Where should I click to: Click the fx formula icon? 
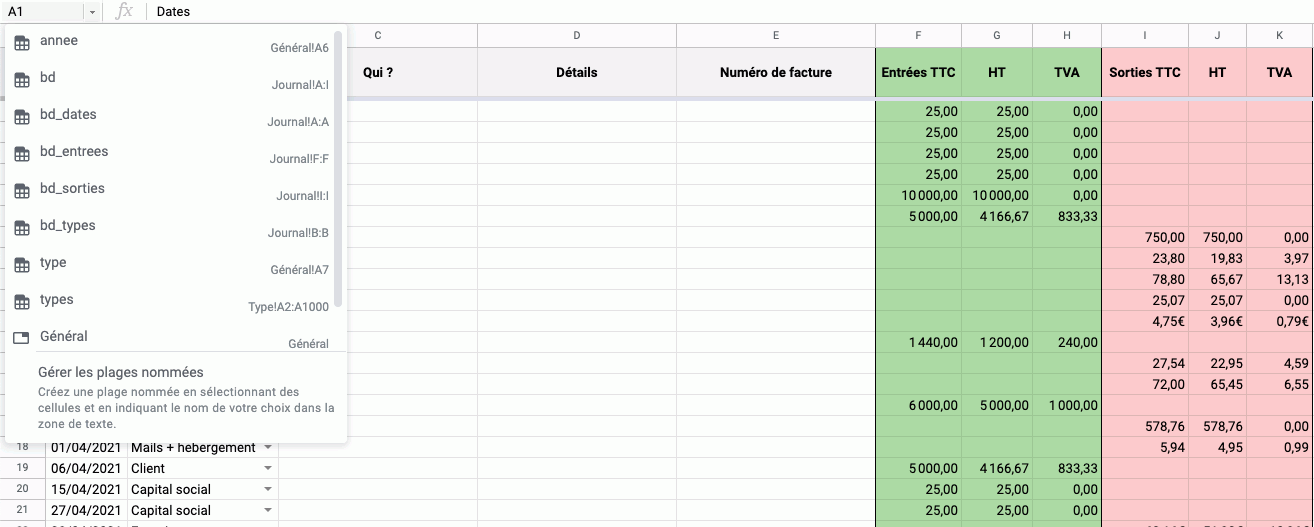[125, 11]
